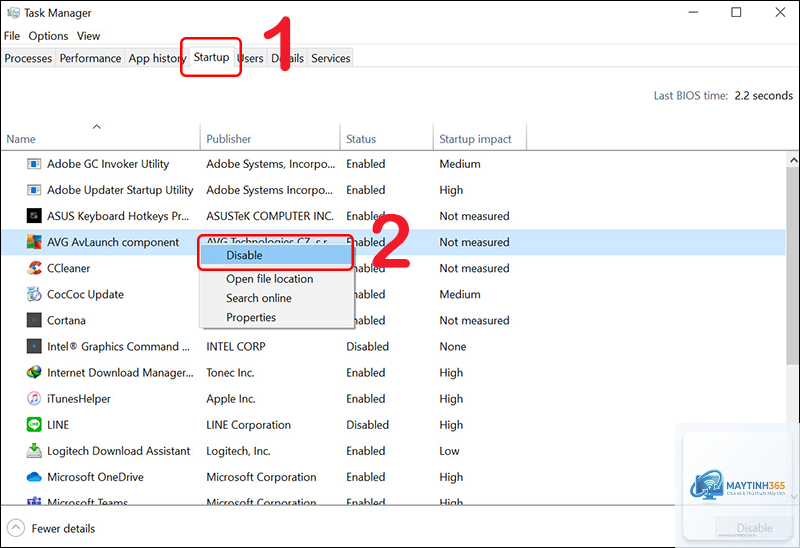Viewport: 800px width, 548px height.
Task: Select the Logitech Download Assistant name
Action: tap(118, 451)
